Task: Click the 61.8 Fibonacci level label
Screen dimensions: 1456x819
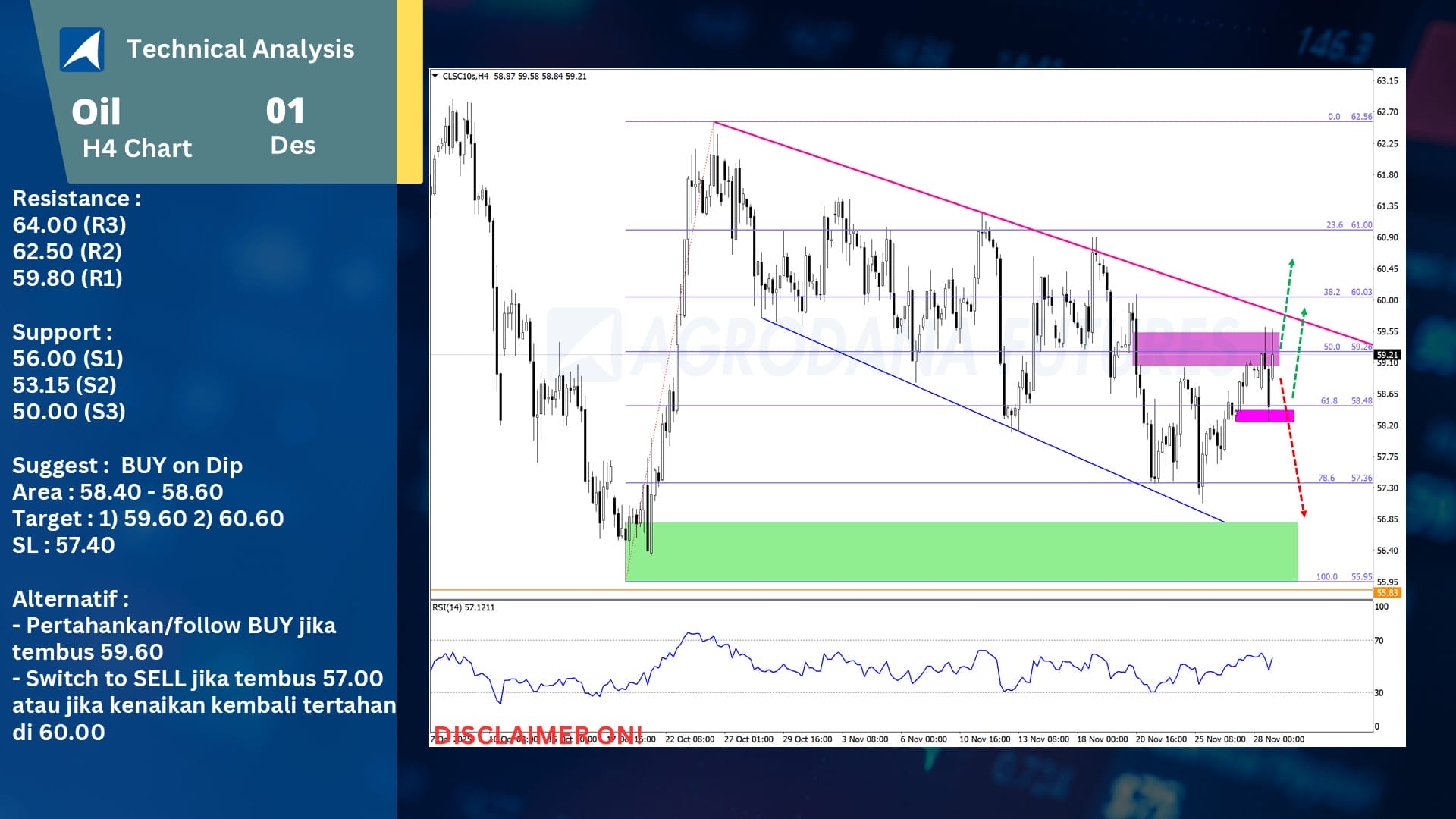Action: coord(1329,400)
